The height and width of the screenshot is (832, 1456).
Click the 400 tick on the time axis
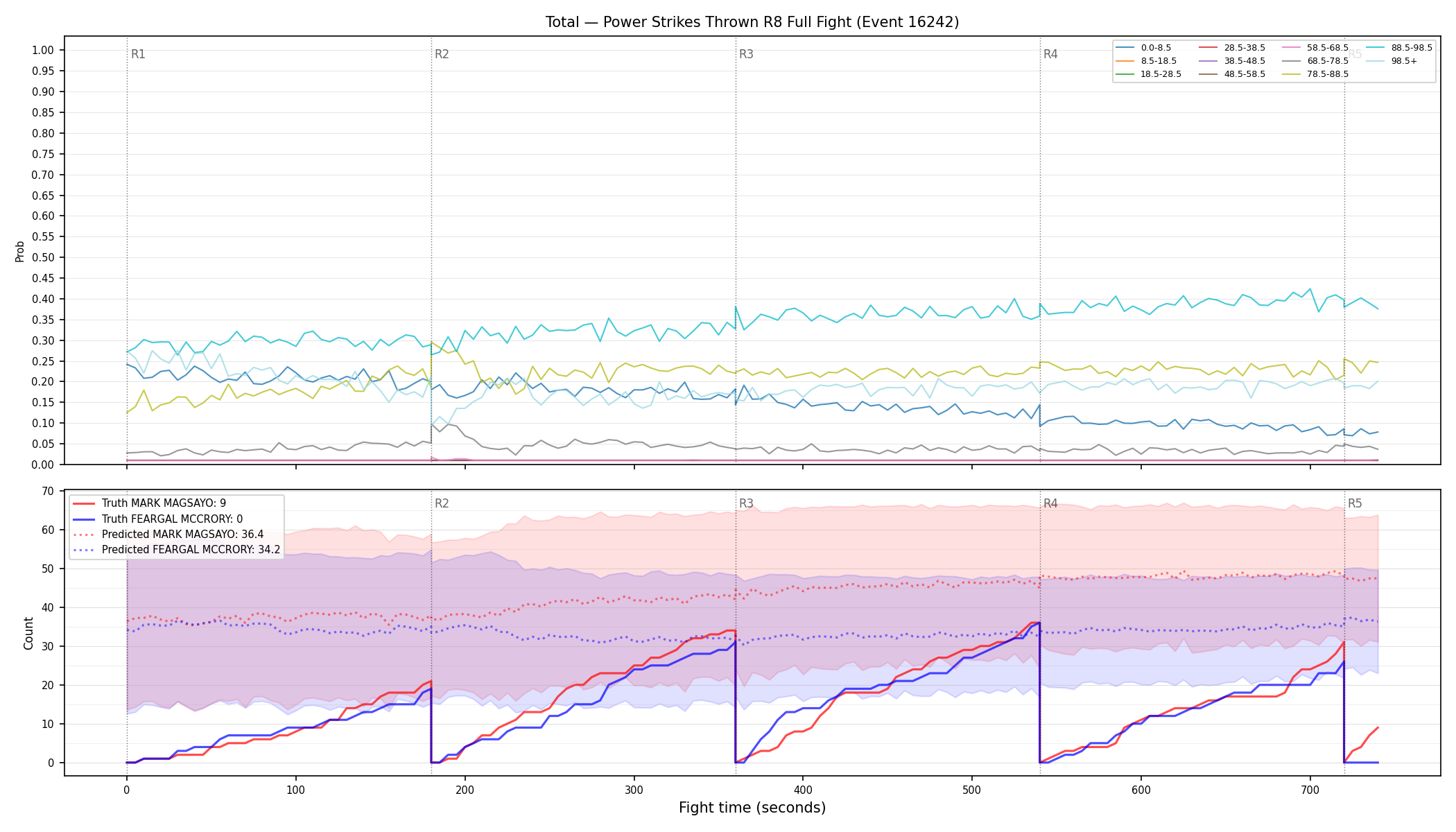803,790
